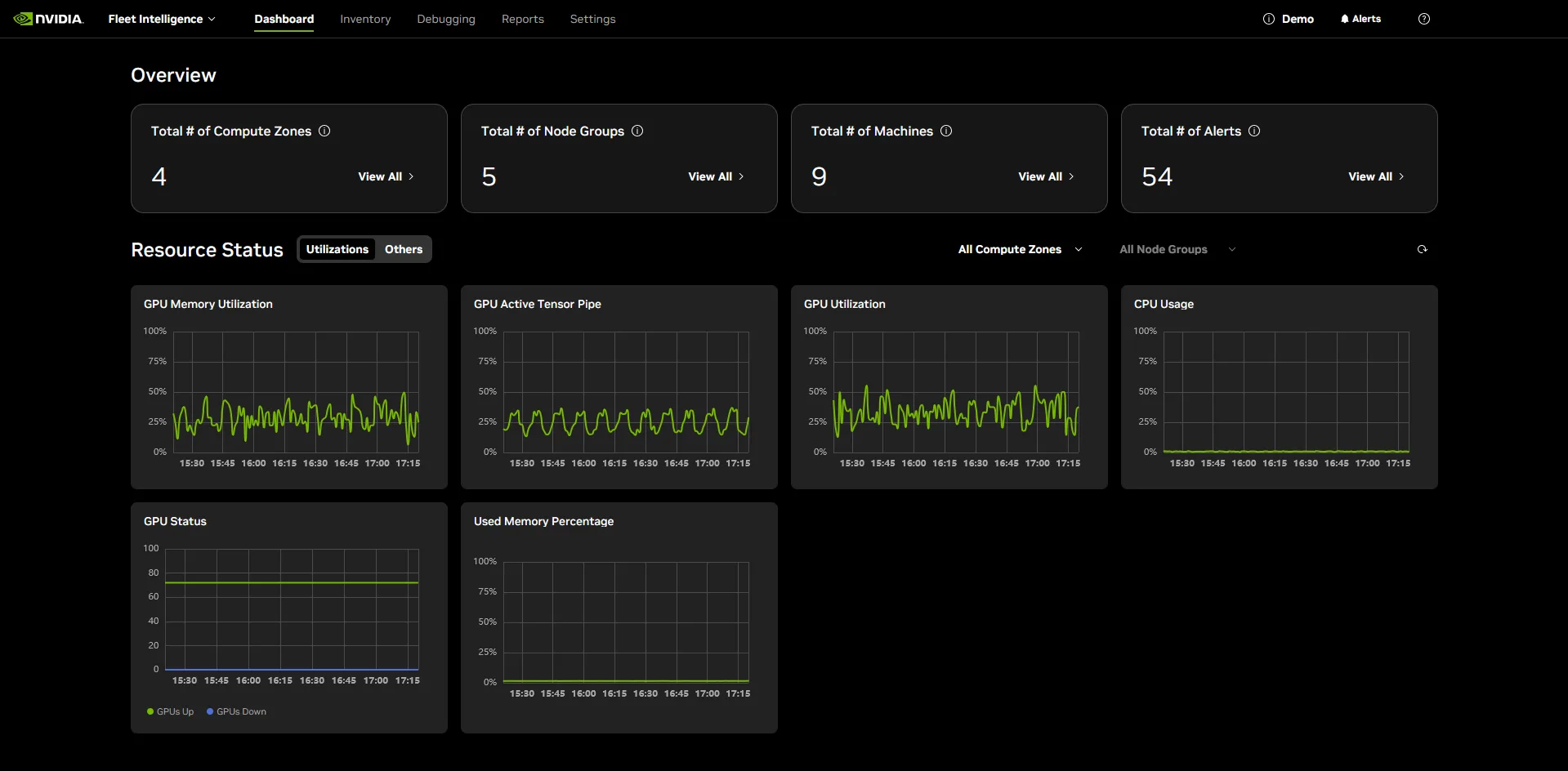Image resolution: width=1568 pixels, height=771 pixels.
Task: Switch to the Dashboard tab
Action: [284, 19]
